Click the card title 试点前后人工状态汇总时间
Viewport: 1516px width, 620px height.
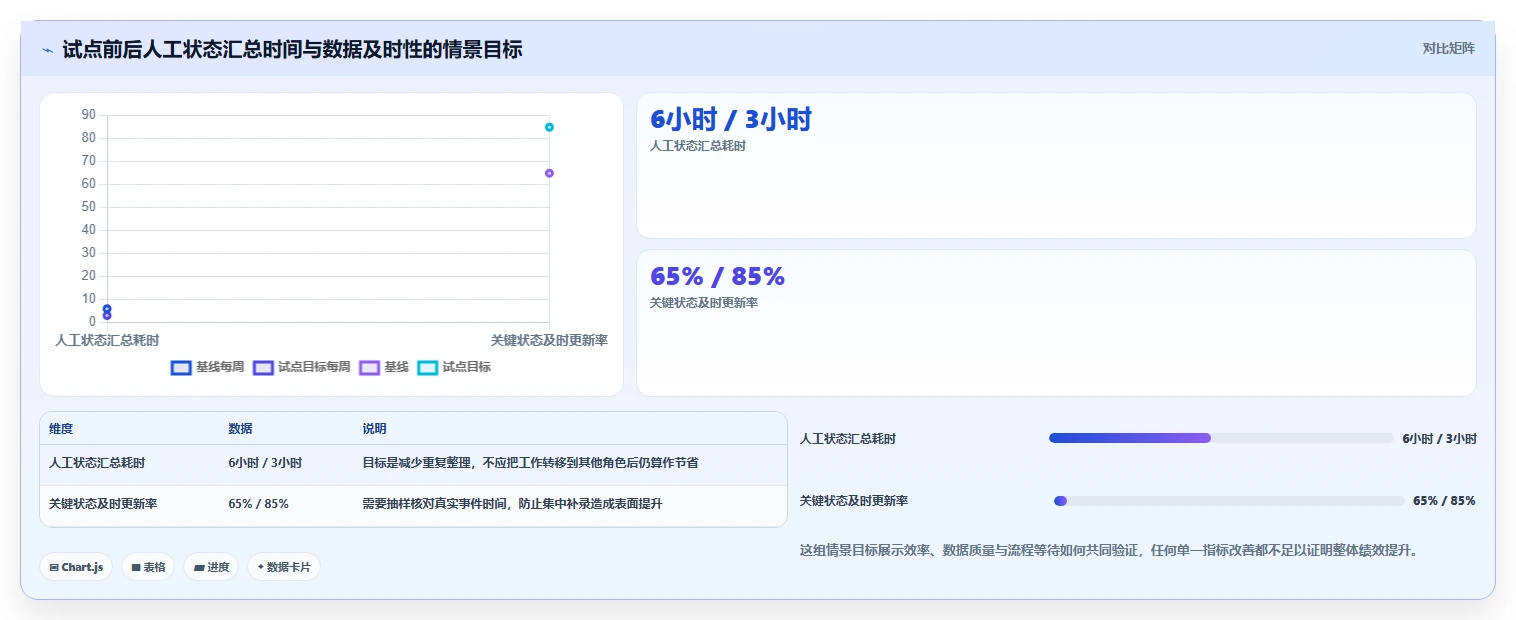[292, 49]
